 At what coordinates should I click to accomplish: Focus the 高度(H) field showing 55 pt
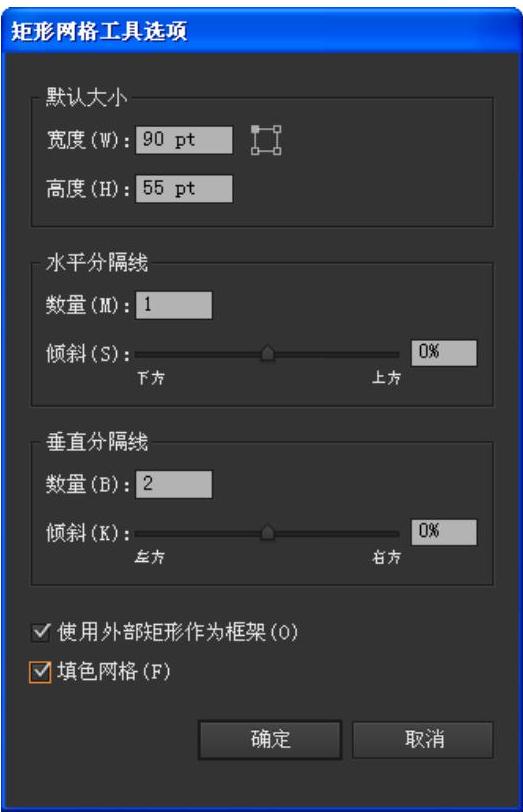pyautogui.click(x=184, y=188)
